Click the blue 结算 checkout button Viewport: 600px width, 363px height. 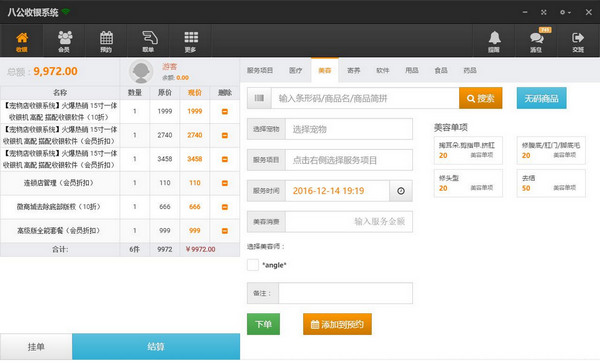(156, 347)
